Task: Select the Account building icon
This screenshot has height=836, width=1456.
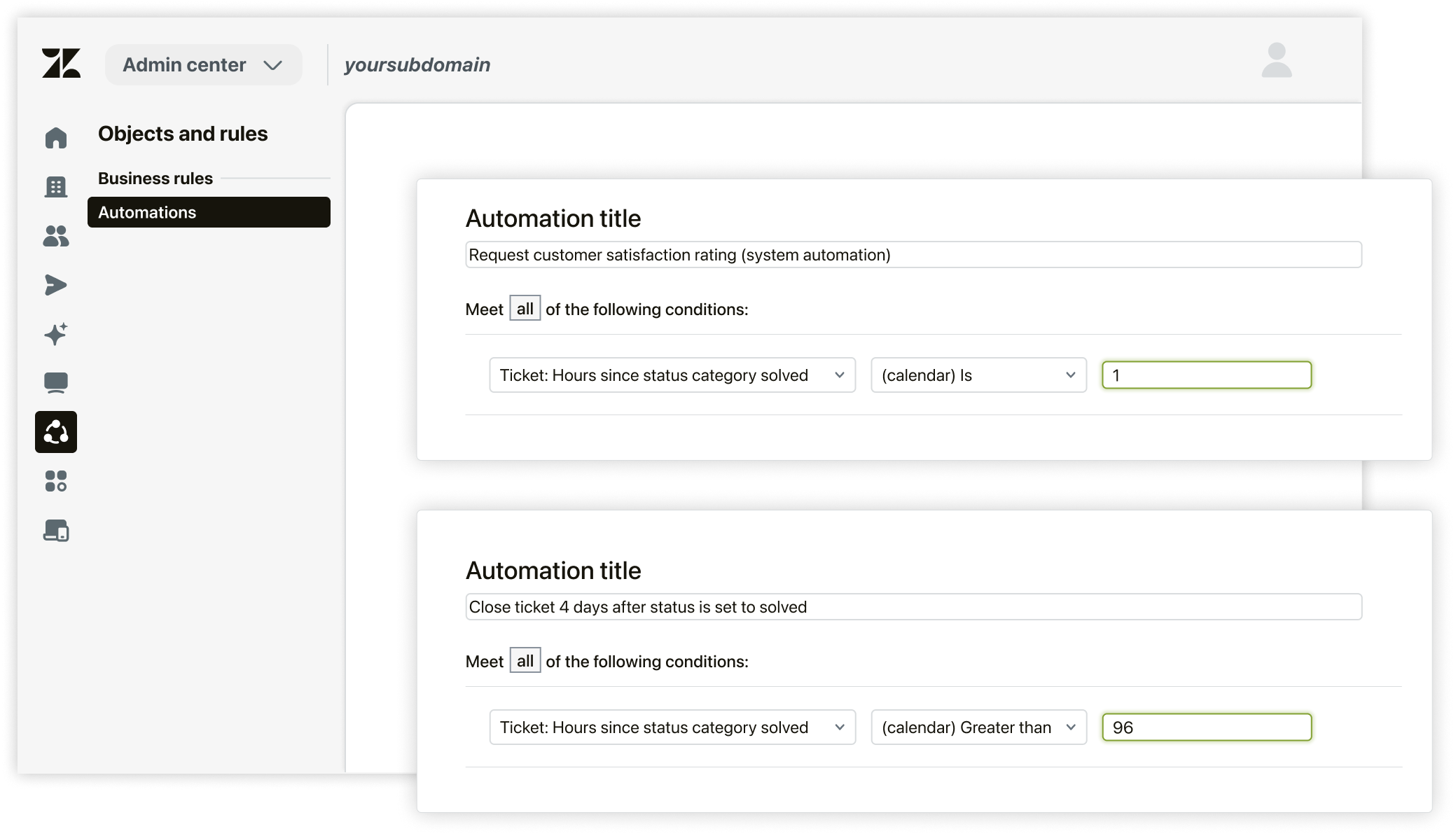Action: pos(56,186)
